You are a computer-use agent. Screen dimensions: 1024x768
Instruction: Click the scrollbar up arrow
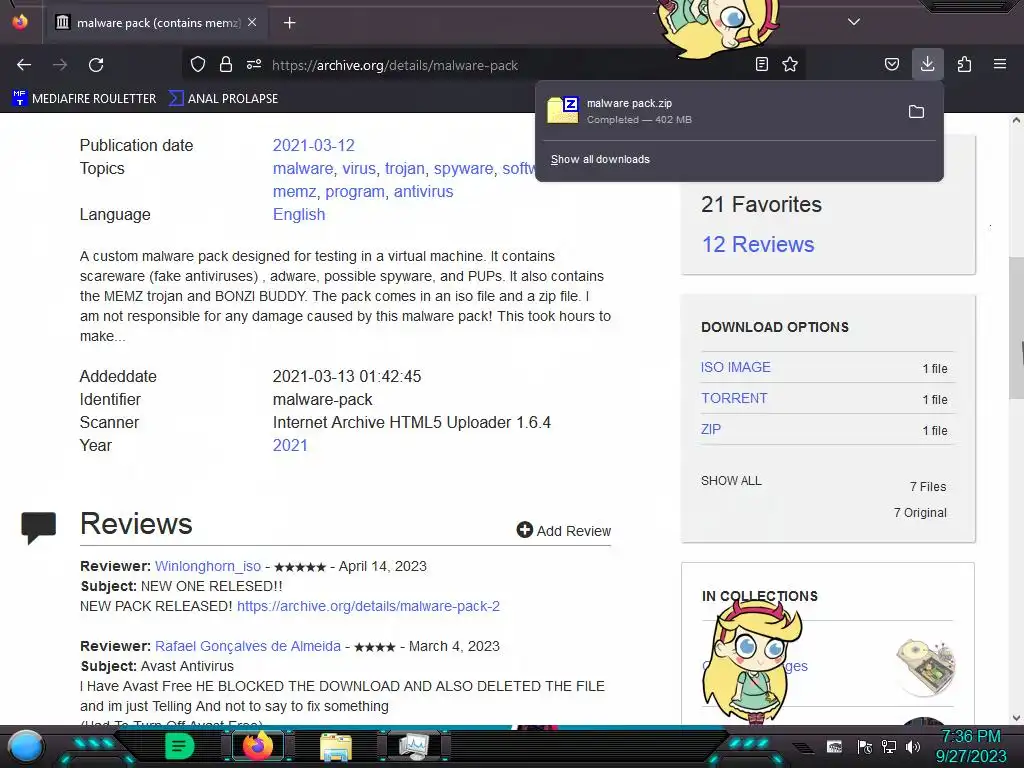click(1016, 120)
